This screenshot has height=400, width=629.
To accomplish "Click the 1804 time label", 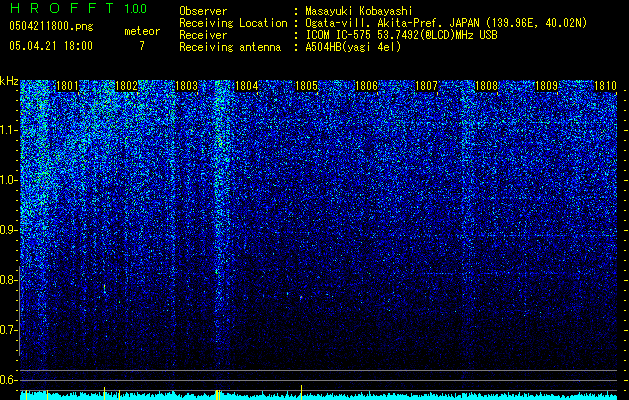I will coord(246,86).
